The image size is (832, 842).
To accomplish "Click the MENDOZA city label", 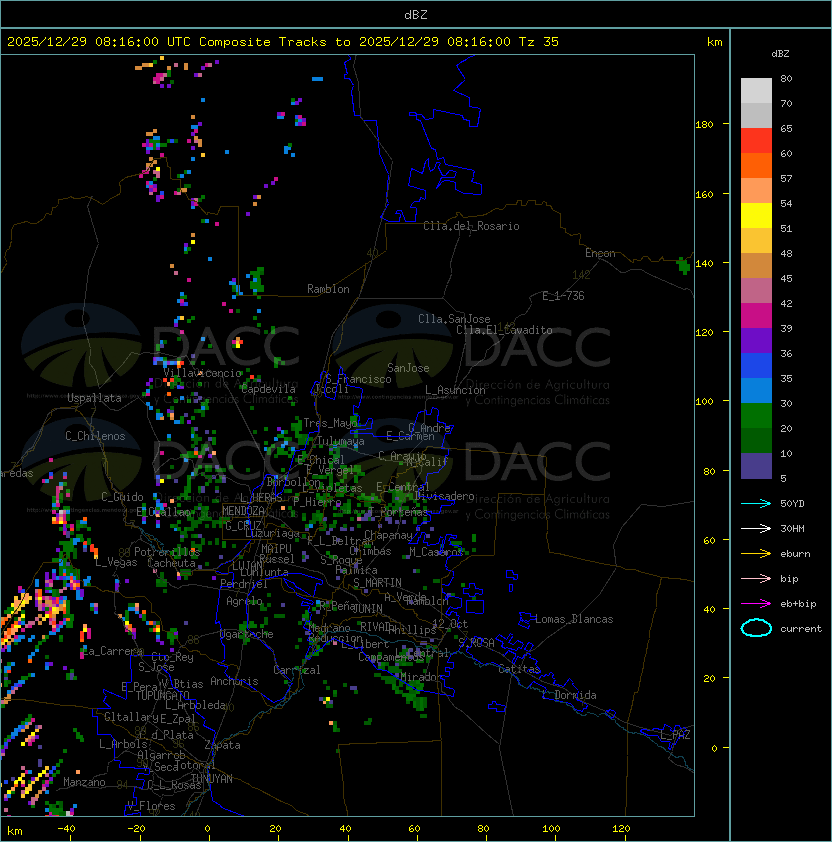I will (x=243, y=511).
